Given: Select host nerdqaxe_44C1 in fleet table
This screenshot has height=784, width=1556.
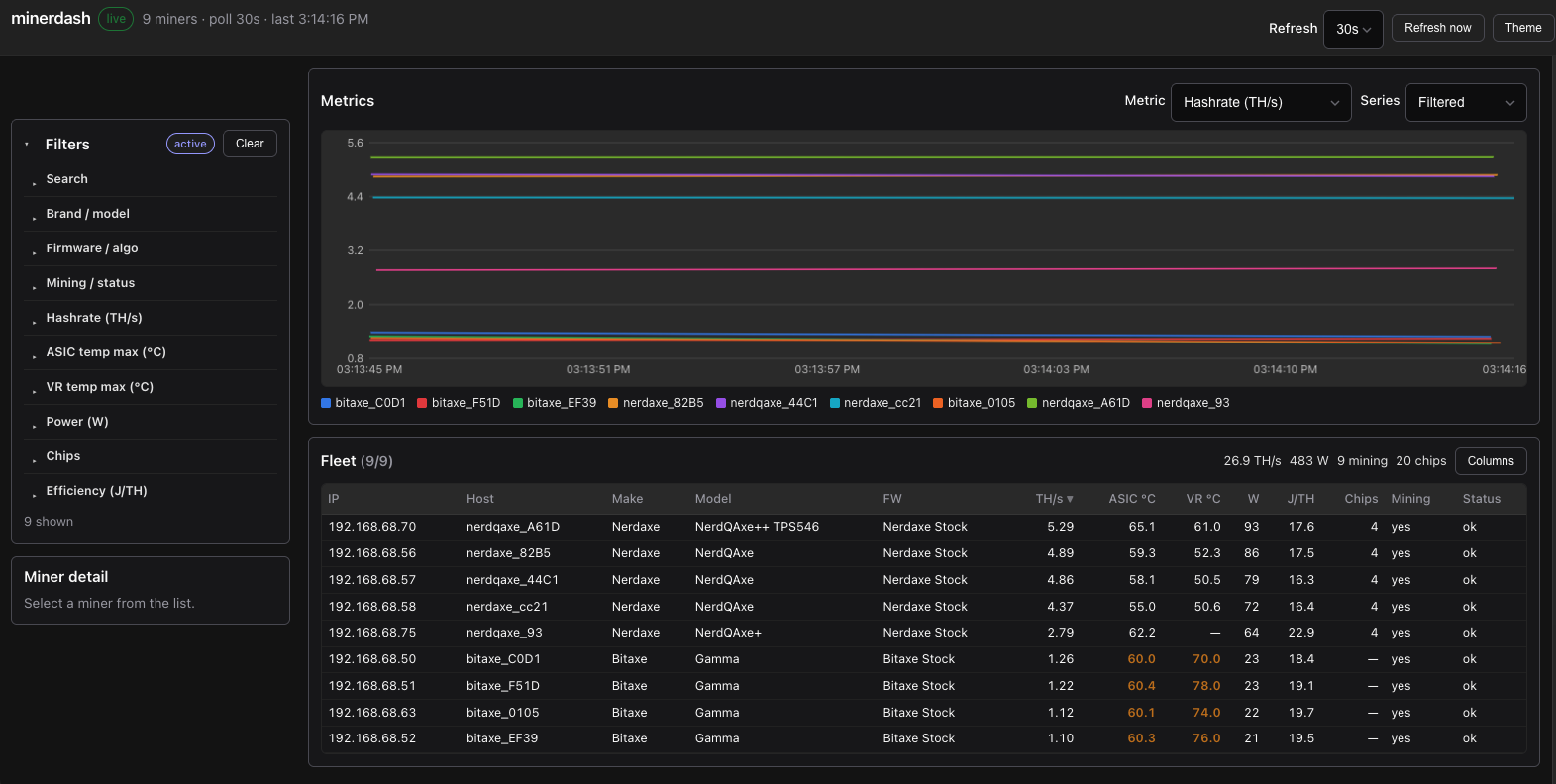Looking at the screenshot, I should [512, 580].
